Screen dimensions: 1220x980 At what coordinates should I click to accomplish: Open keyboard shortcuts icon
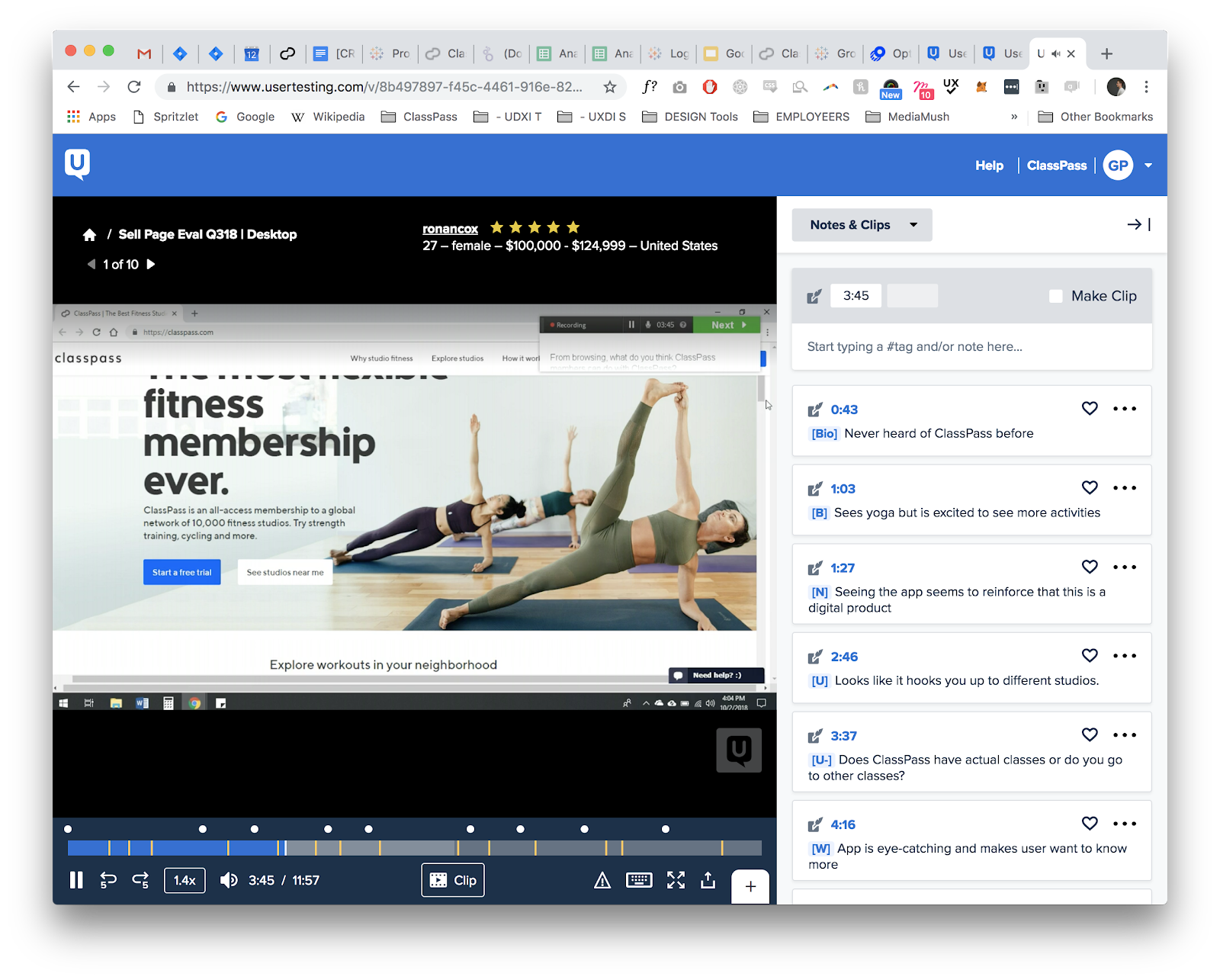click(639, 880)
